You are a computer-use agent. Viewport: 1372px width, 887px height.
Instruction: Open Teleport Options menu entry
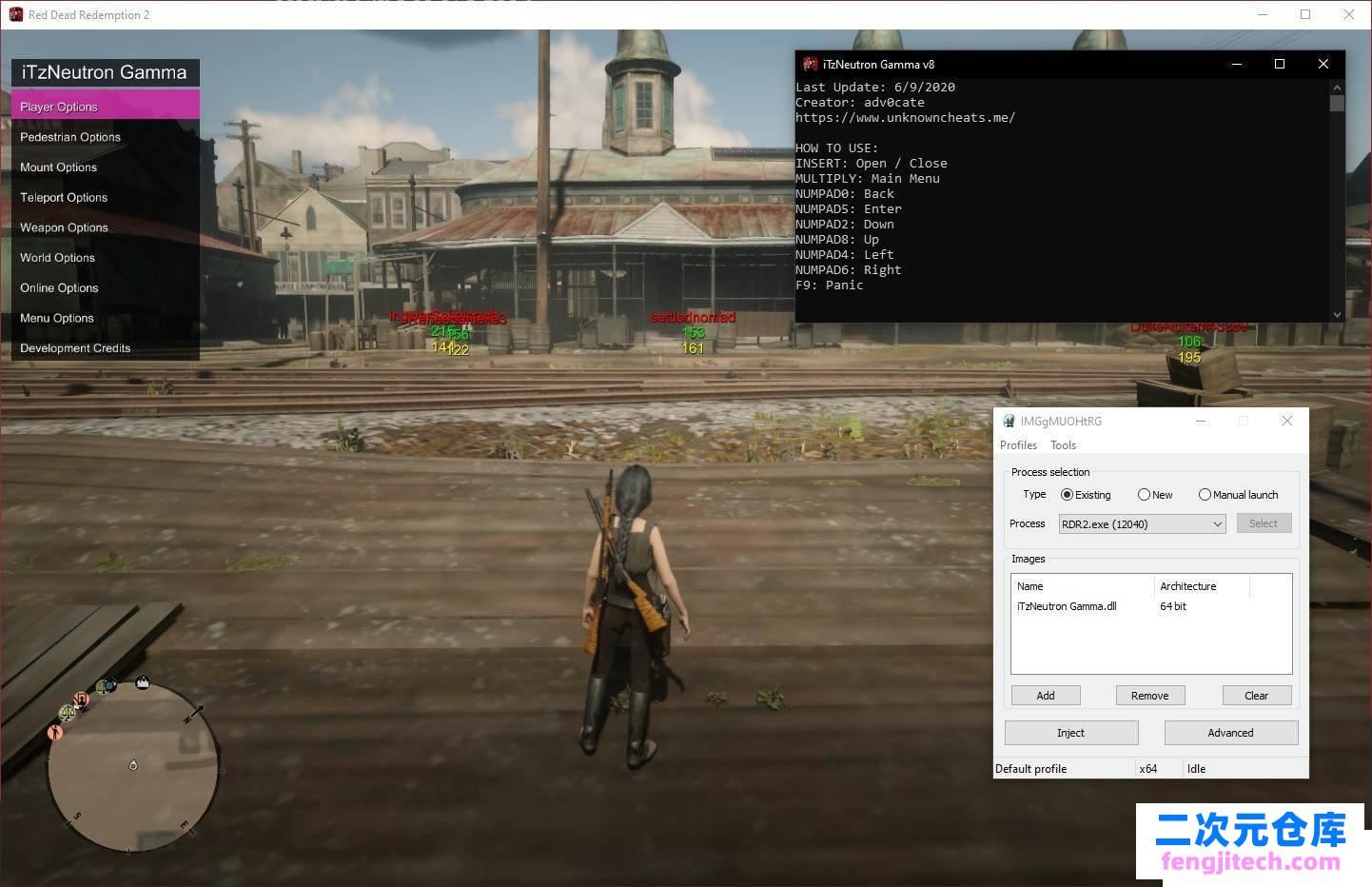coord(106,197)
